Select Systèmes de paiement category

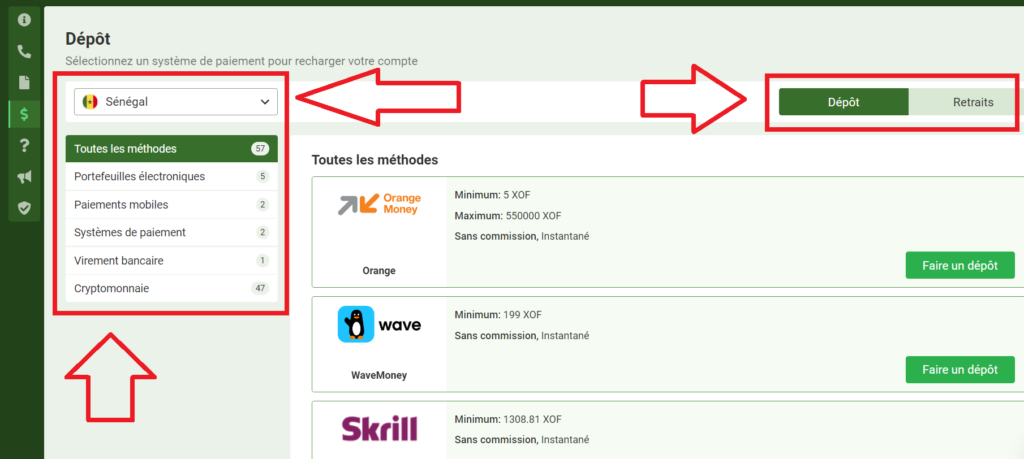(x=172, y=232)
